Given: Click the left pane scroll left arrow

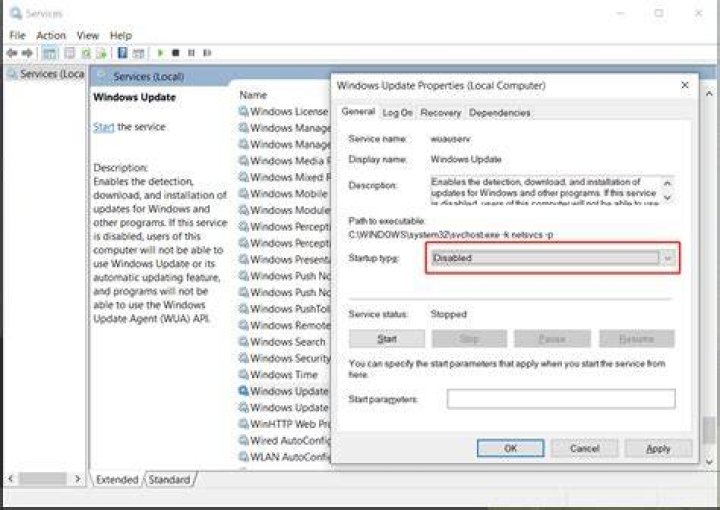Looking at the screenshot, I should click(11, 479).
